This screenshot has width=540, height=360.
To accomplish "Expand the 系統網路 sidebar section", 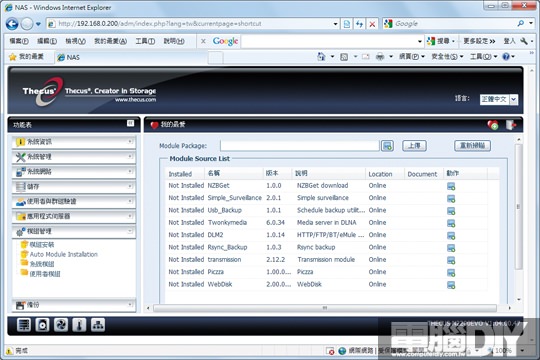I will point(74,172).
